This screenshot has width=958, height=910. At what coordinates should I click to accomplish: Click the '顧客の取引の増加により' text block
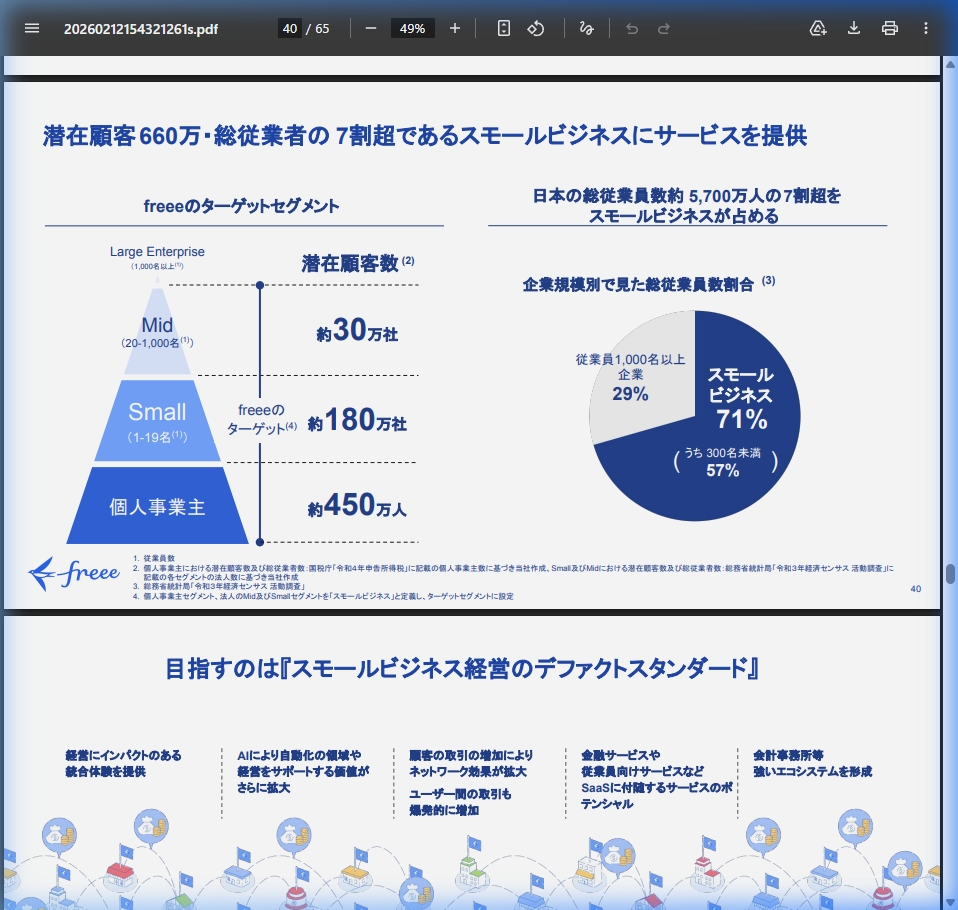(x=471, y=763)
